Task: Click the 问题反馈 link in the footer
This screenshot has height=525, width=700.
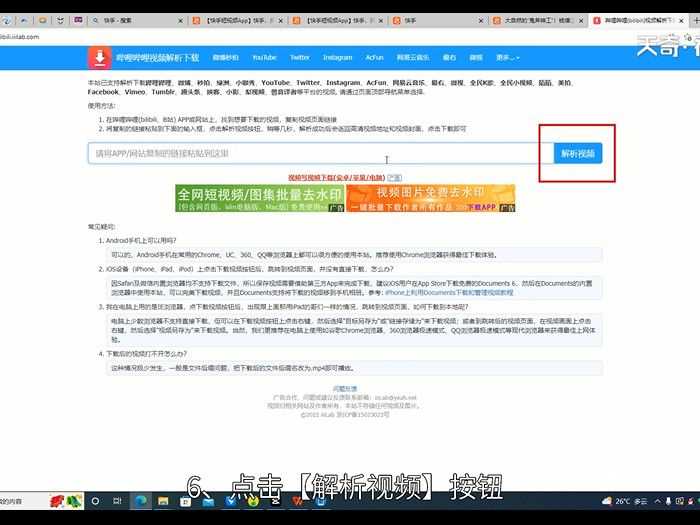Action: (x=345, y=389)
